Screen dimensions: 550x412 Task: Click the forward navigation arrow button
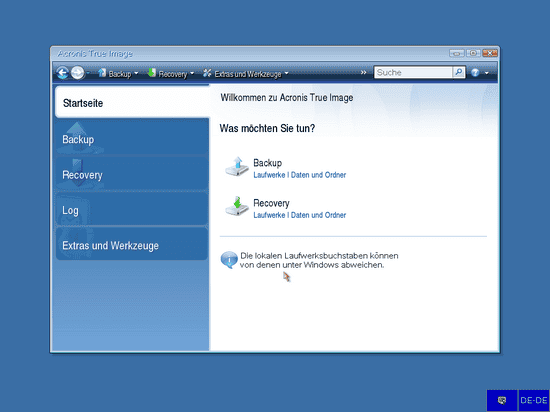point(77,73)
